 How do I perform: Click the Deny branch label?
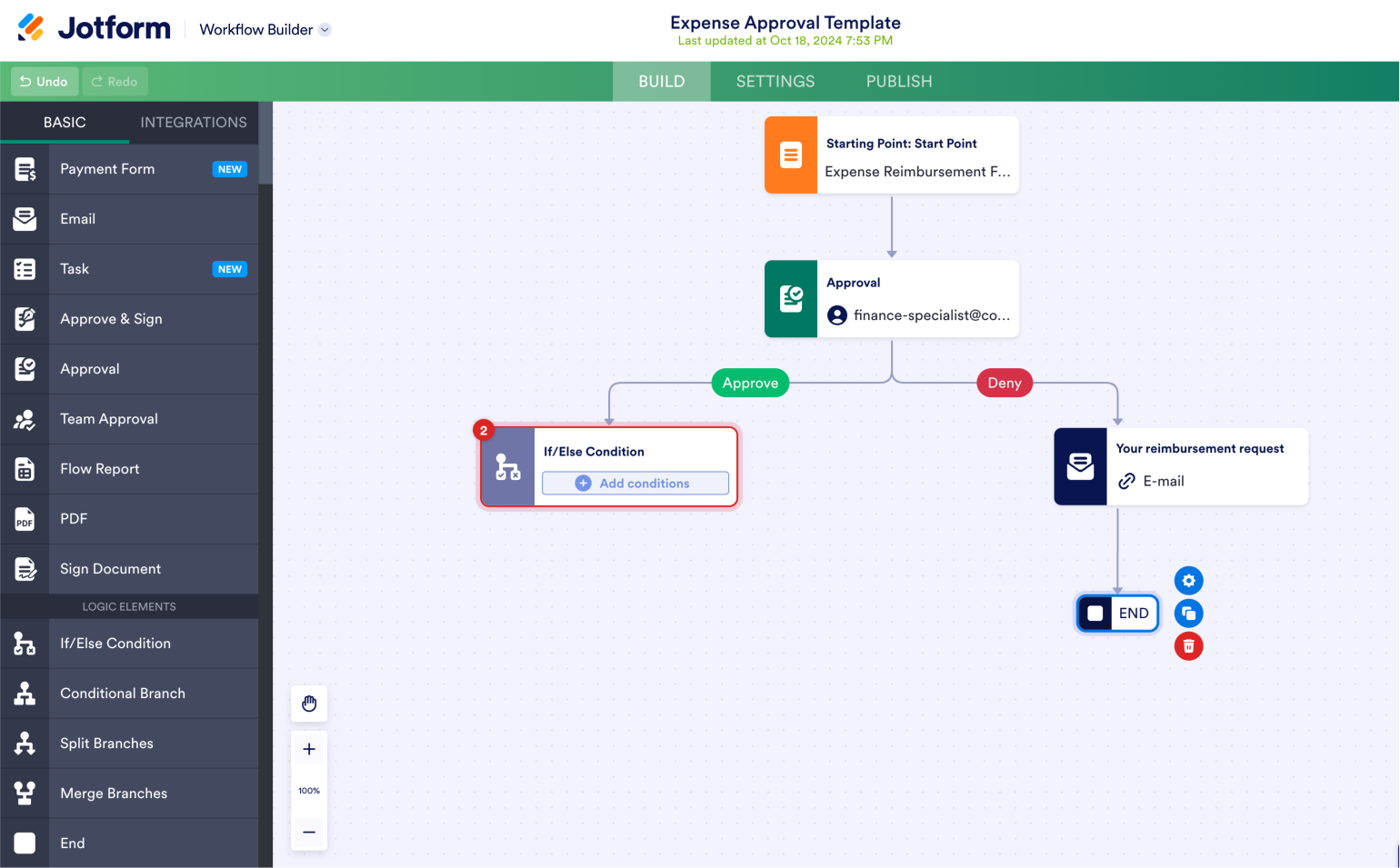click(1005, 383)
